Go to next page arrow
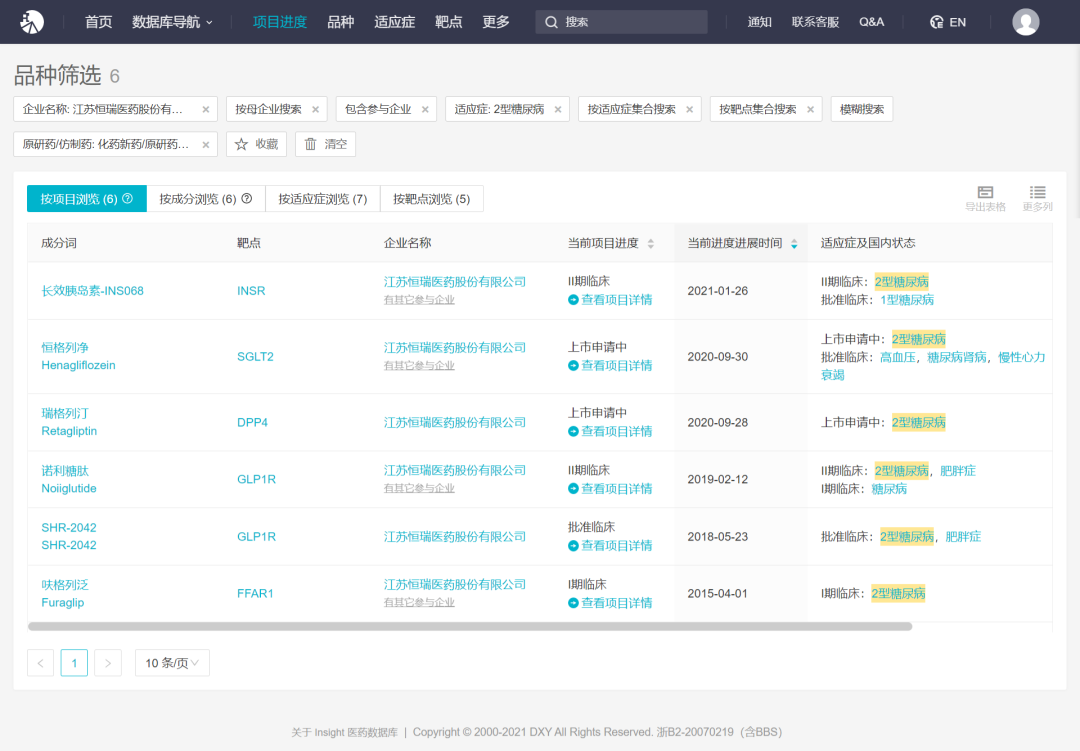This screenshot has height=751, width=1080. pos(108,663)
